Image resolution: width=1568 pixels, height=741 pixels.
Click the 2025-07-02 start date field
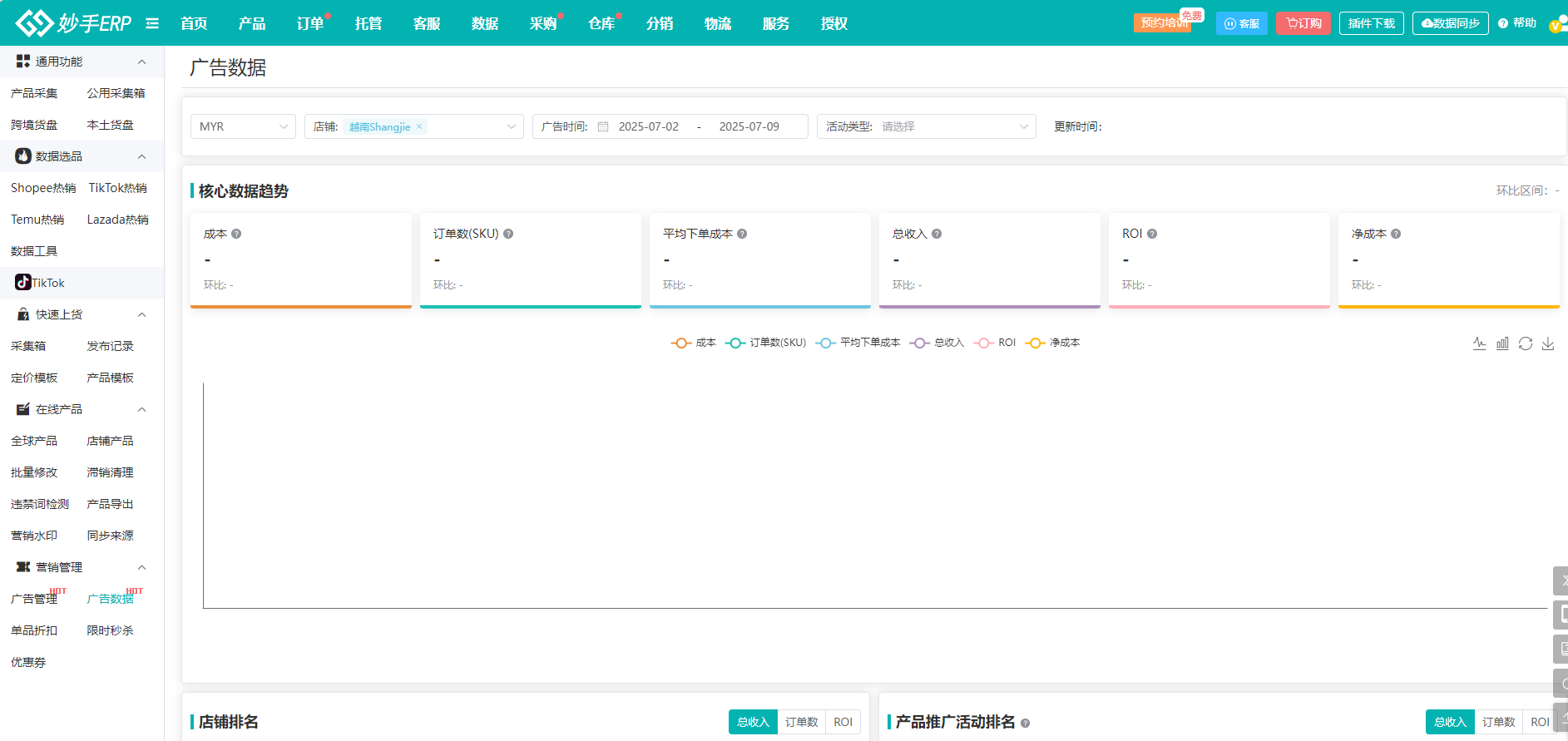coord(649,126)
